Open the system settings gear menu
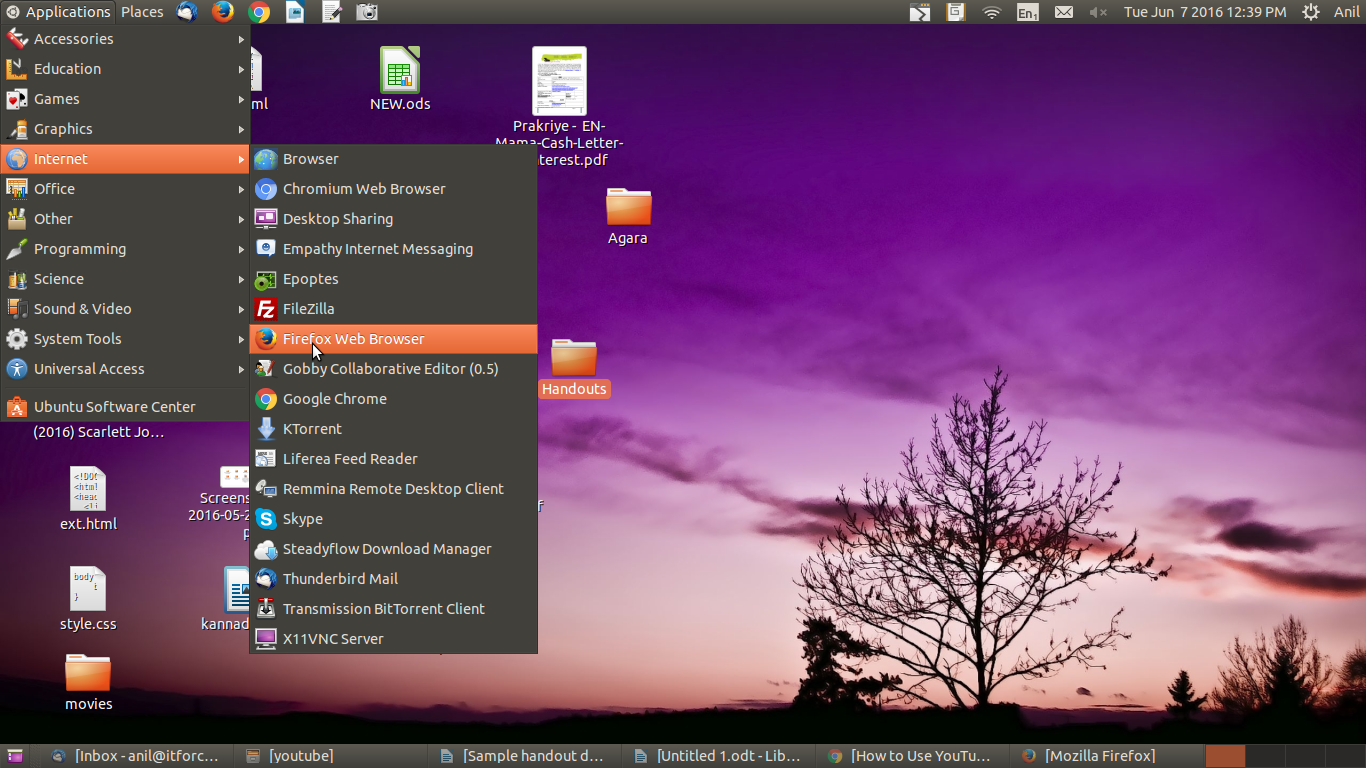The width and height of the screenshot is (1366, 768). (1311, 12)
